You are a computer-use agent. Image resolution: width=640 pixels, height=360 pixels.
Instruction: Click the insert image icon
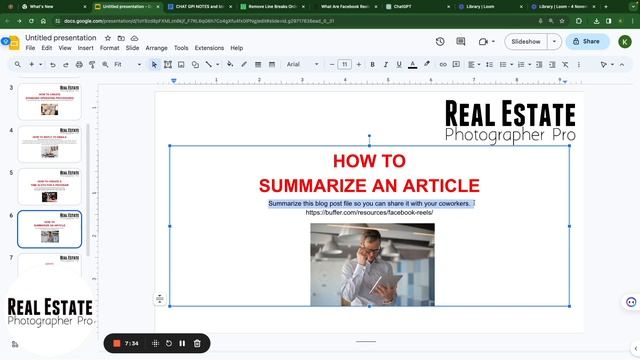coord(181,64)
